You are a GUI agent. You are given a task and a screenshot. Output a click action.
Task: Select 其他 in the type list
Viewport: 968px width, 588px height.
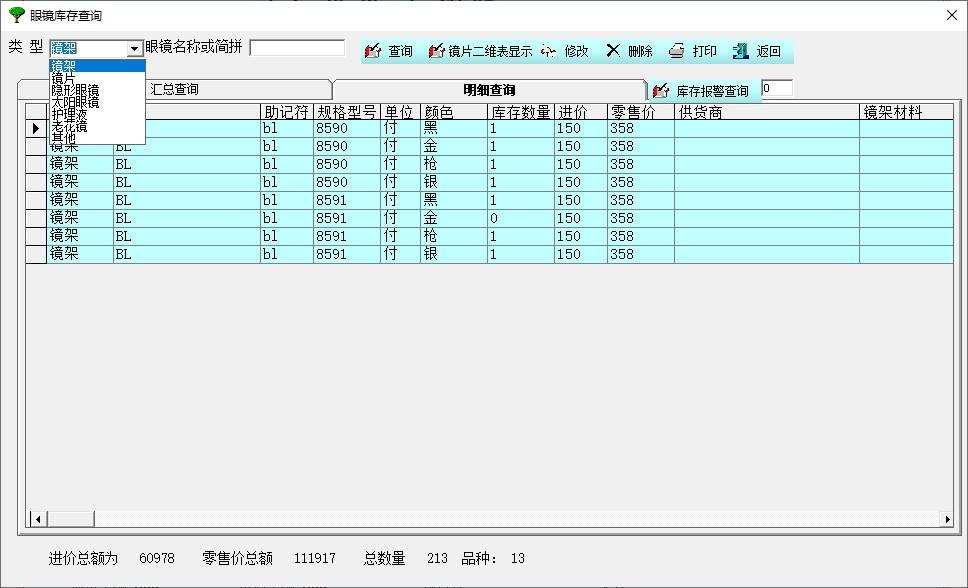63,138
